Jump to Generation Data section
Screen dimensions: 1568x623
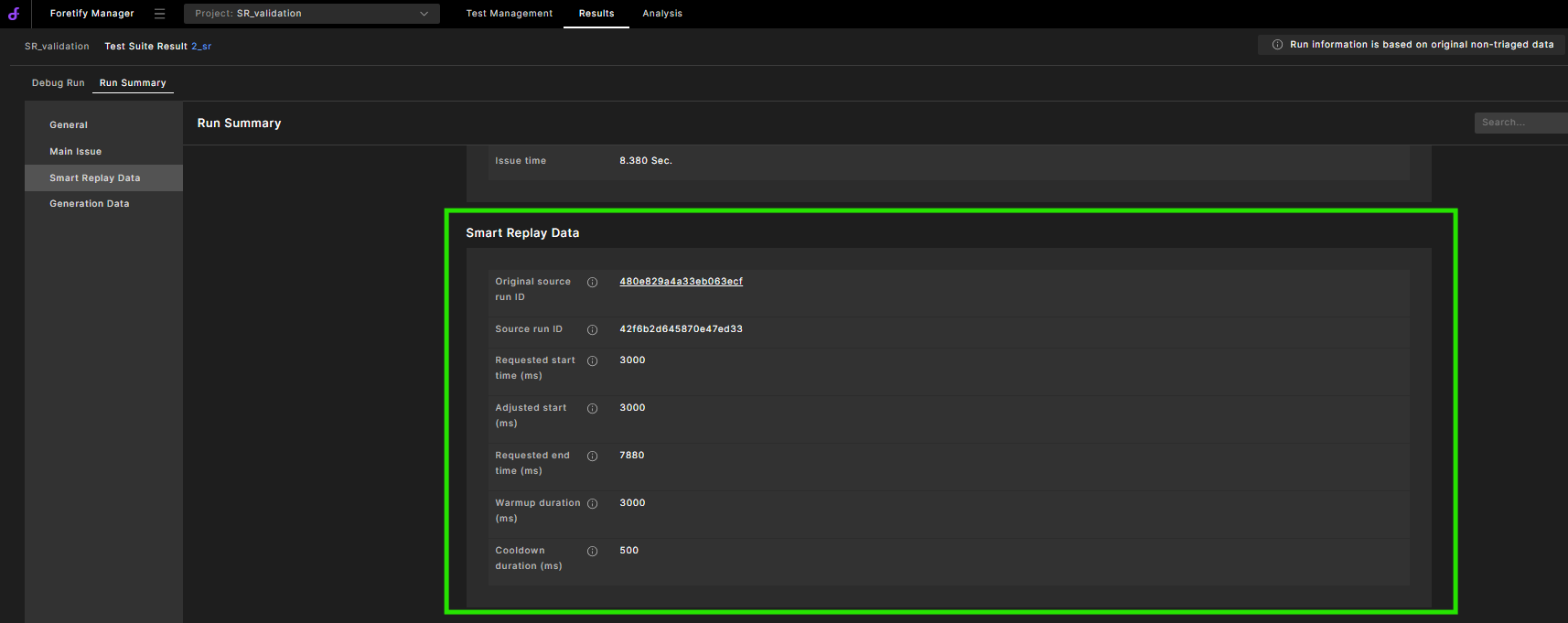[x=90, y=204]
